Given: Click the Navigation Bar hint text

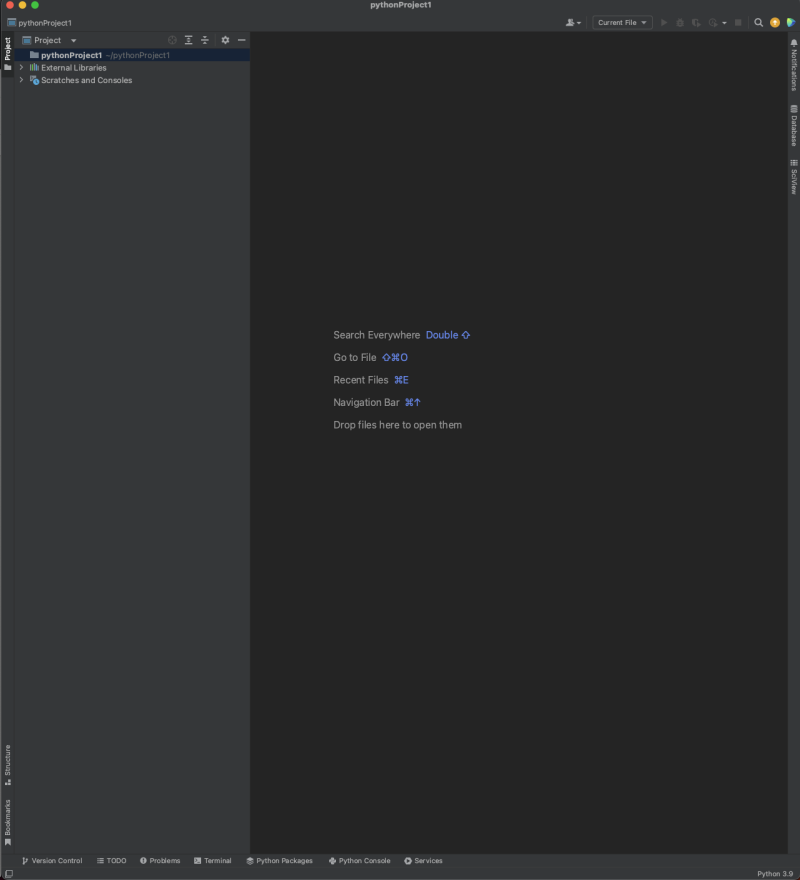Looking at the screenshot, I should click(x=367, y=402).
